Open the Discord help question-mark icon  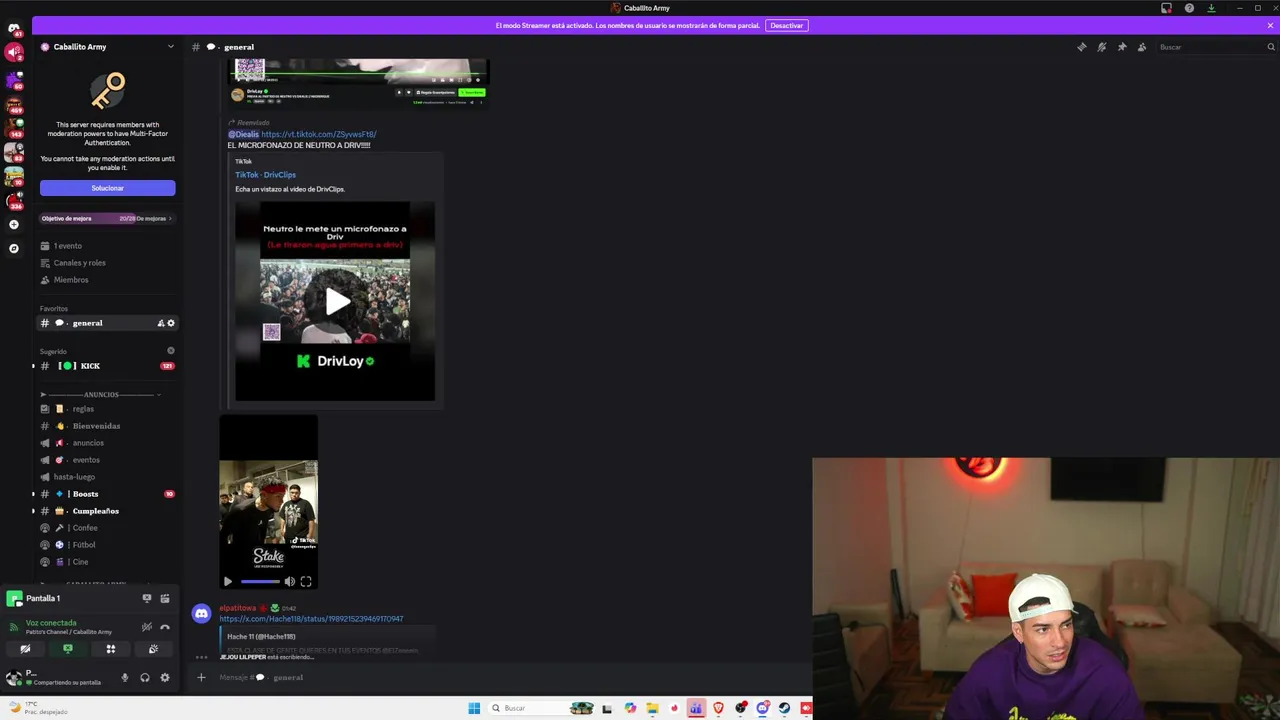[1189, 8]
